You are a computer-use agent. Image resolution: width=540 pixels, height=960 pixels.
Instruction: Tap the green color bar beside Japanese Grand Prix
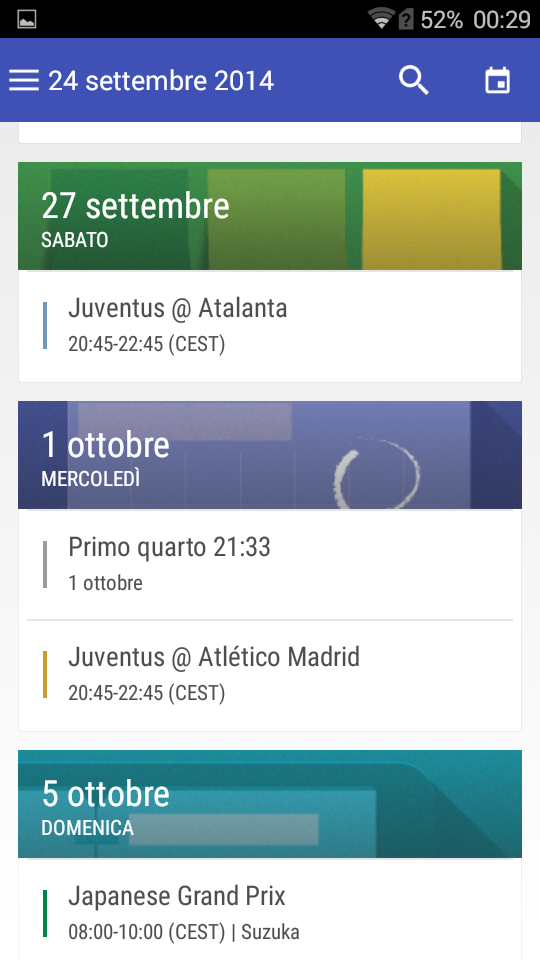pos(45,913)
